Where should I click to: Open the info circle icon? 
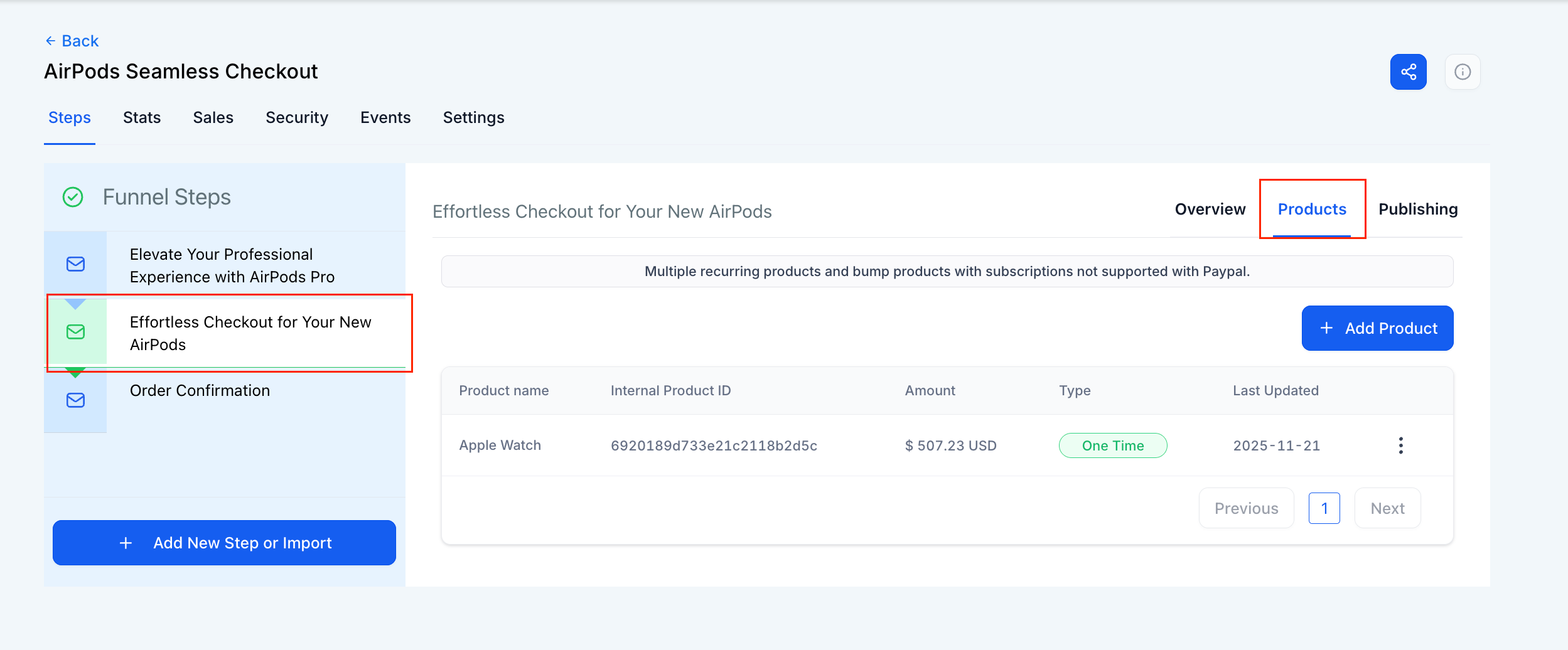pyautogui.click(x=1463, y=72)
